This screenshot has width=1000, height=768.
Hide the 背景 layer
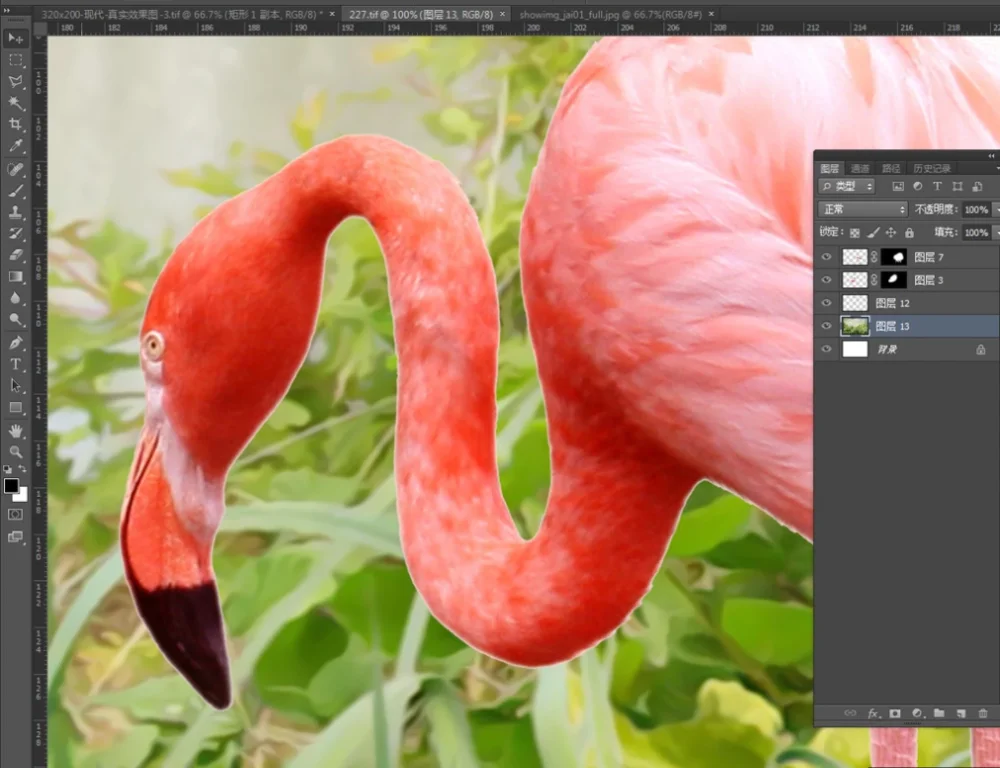827,349
